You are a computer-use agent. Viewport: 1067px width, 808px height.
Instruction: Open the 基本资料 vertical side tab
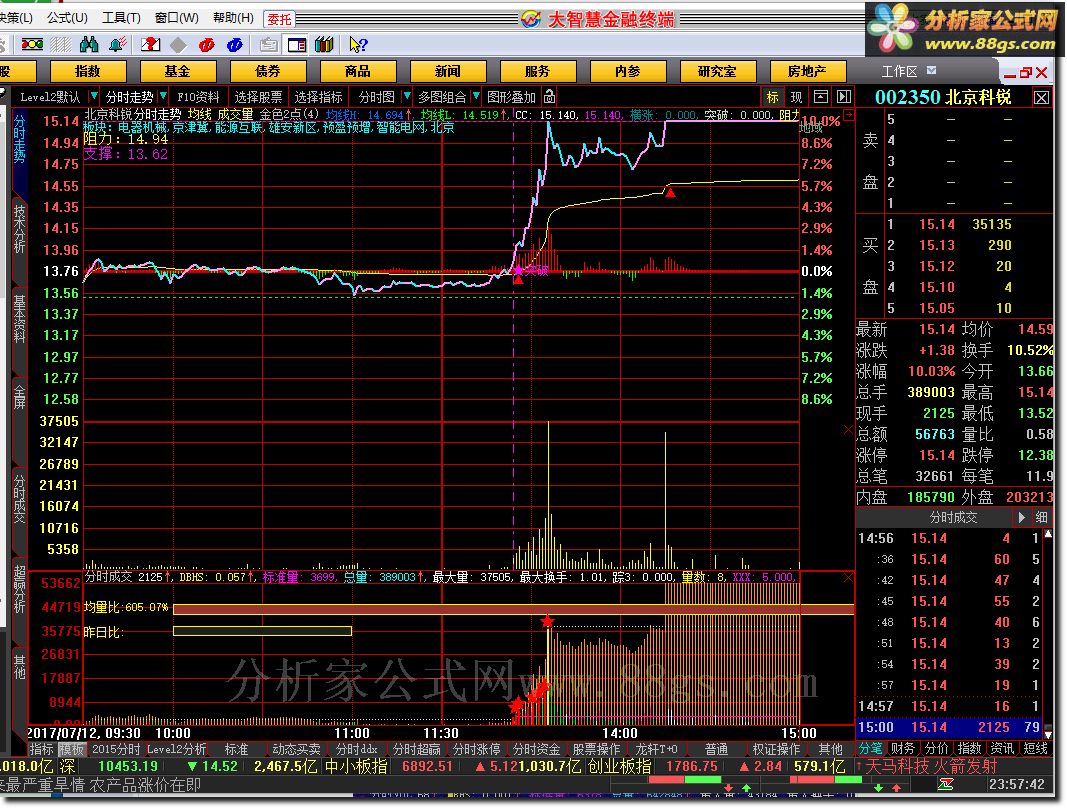pyautogui.click(x=19, y=319)
